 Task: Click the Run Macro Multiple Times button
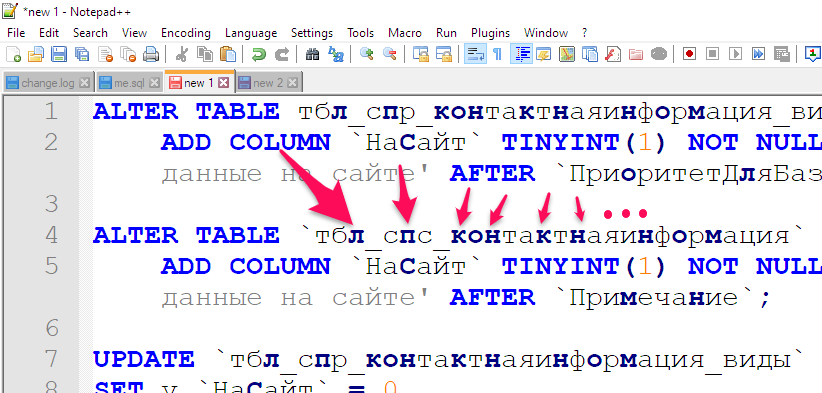click(759, 54)
